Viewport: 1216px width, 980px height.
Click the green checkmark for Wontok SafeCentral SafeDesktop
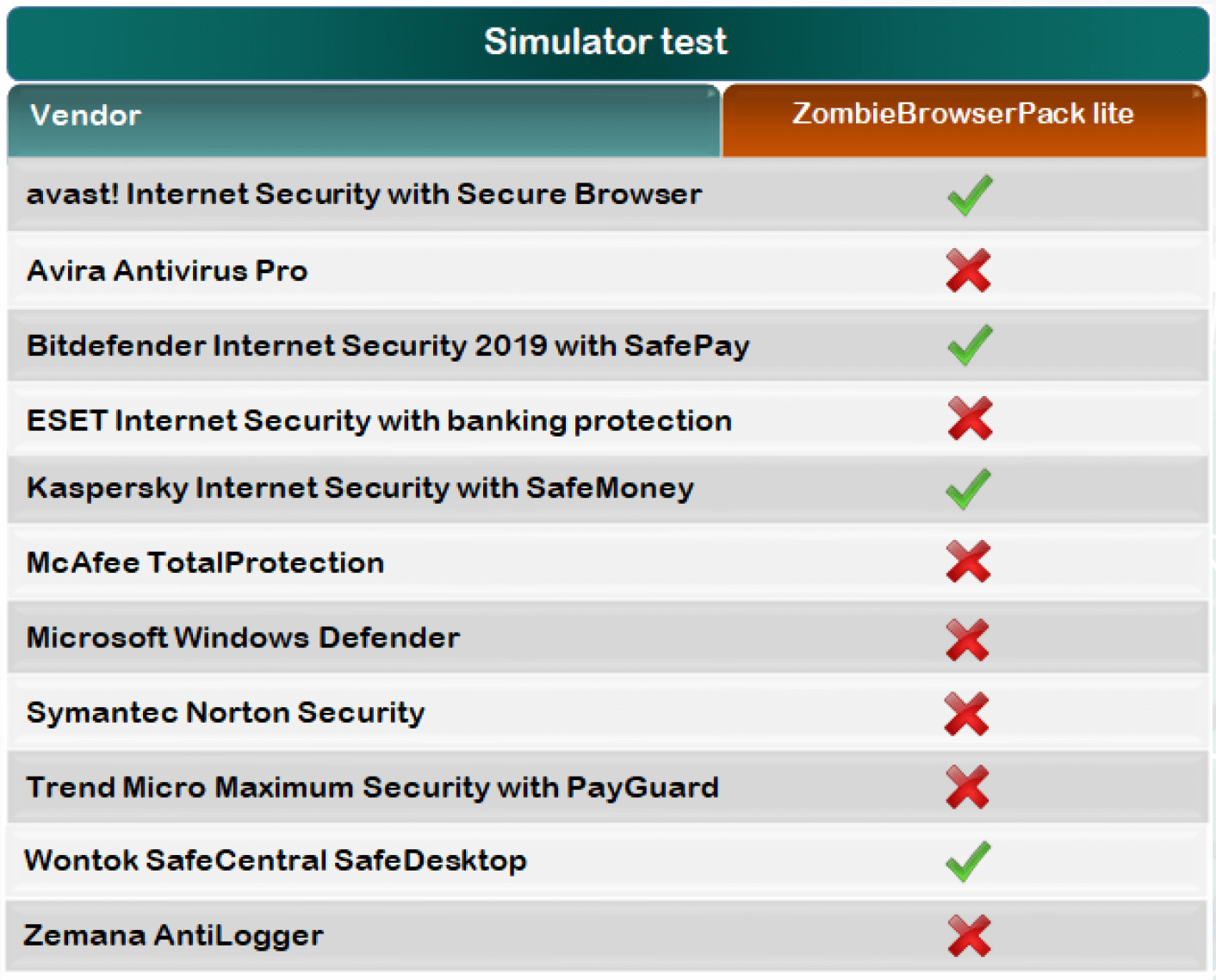[x=968, y=861]
